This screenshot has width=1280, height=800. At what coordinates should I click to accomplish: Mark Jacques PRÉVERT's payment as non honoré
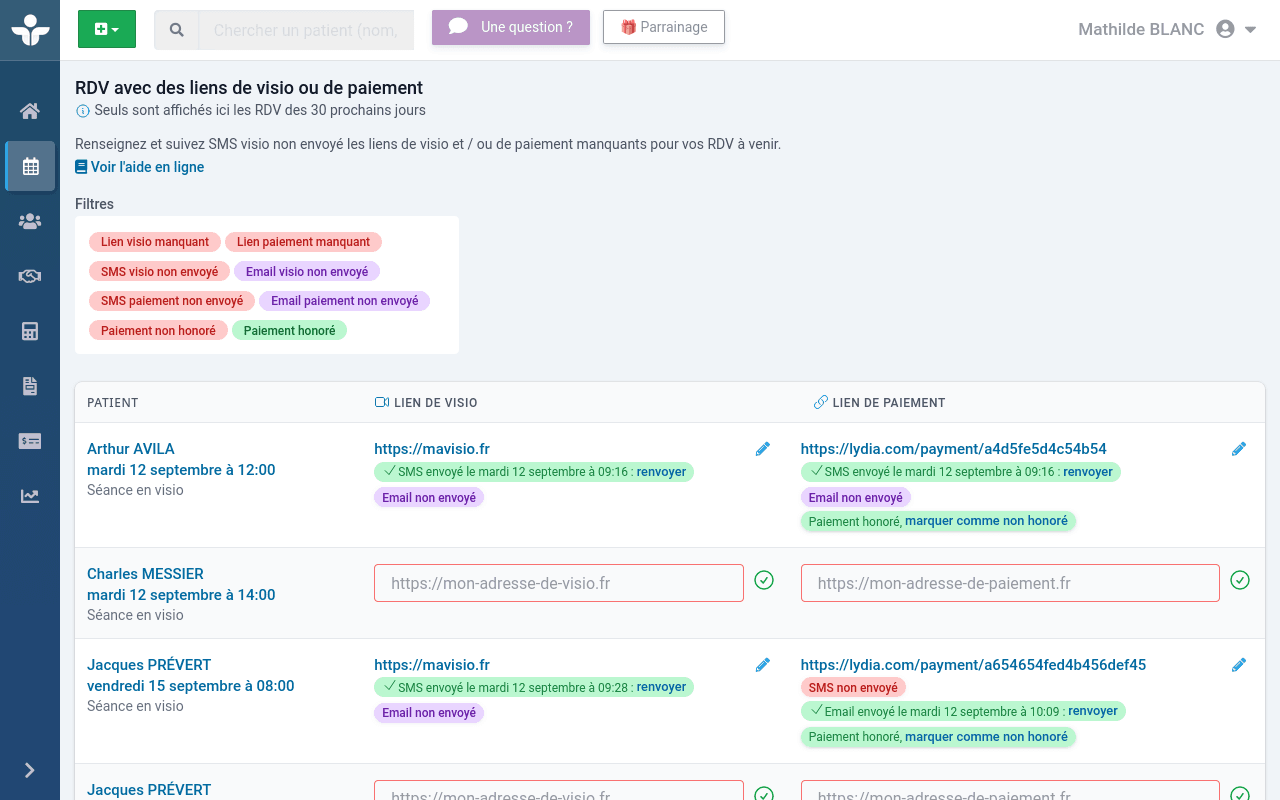coord(986,737)
